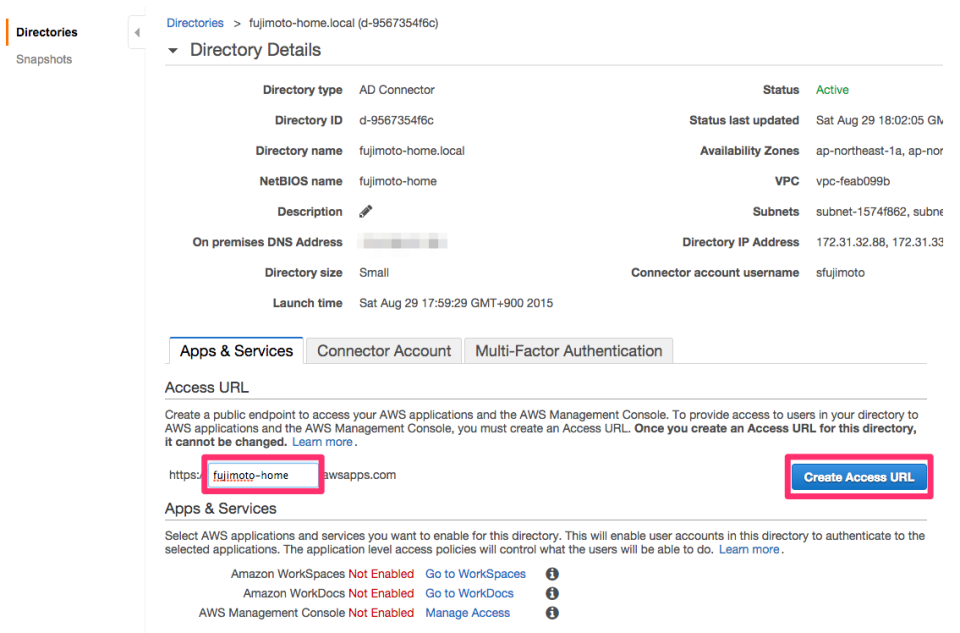Collapse the Directory Details section triangle

point(172,49)
